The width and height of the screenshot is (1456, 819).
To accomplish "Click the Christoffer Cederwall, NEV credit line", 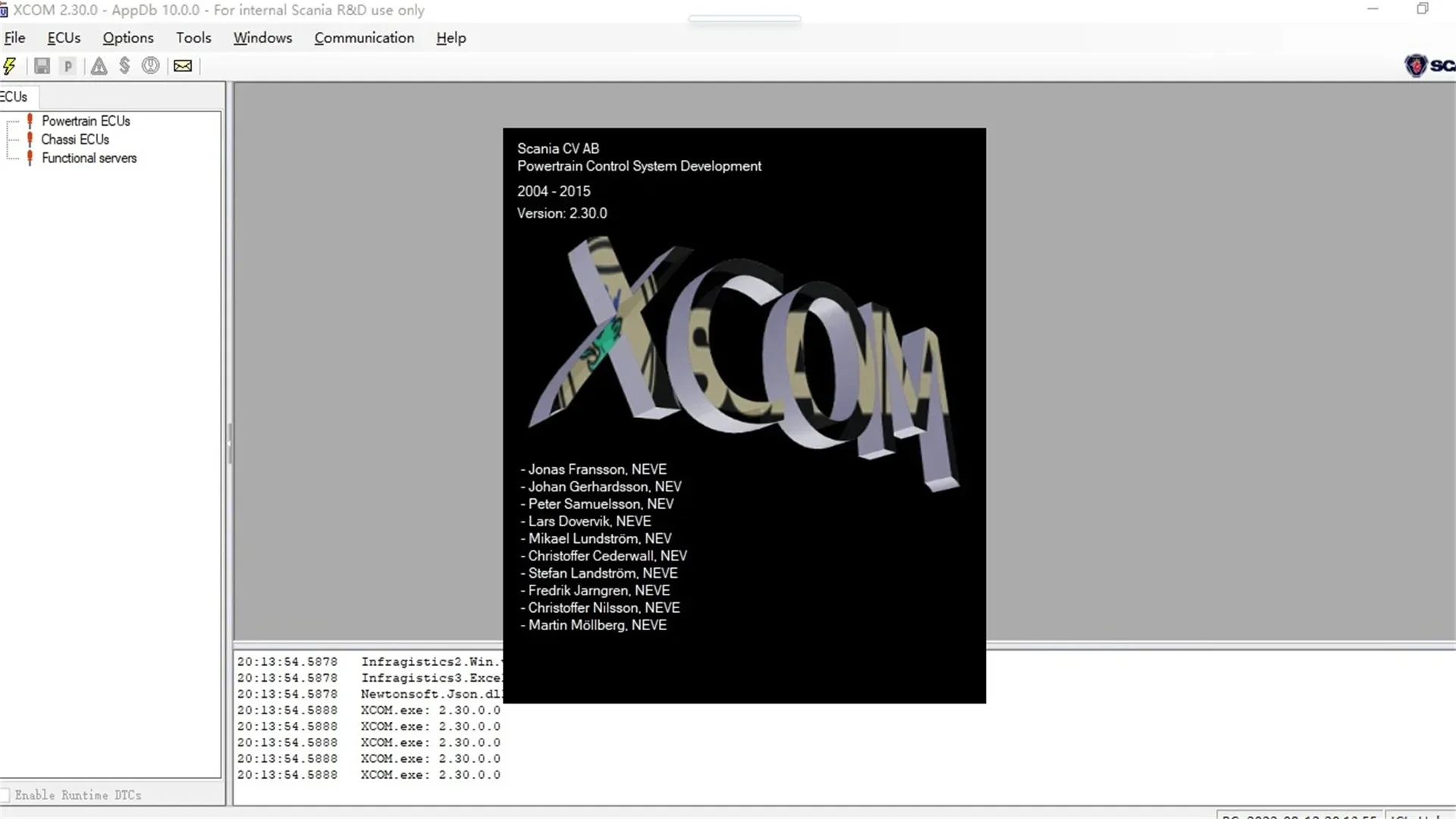I will pos(604,556).
